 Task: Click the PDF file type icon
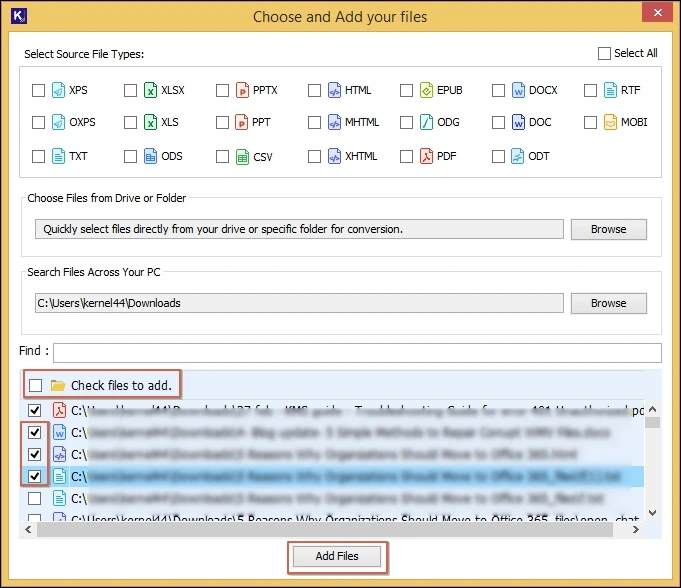pos(426,156)
